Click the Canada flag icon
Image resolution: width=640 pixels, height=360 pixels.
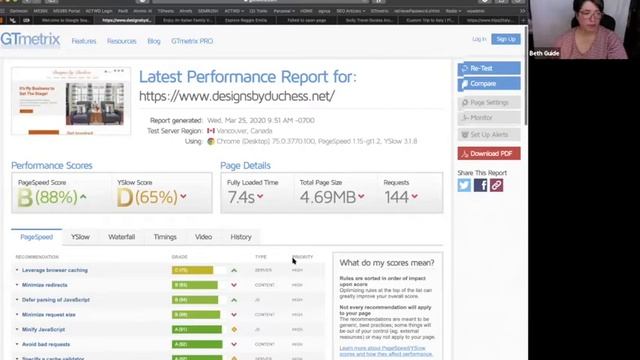click(211, 131)
